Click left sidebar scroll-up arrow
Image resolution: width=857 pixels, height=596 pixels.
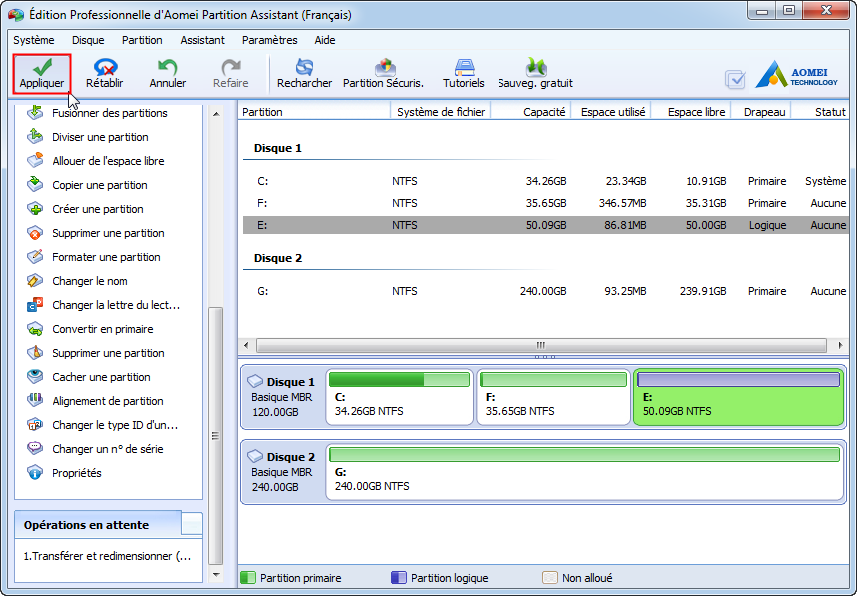[x=216, y=114]
